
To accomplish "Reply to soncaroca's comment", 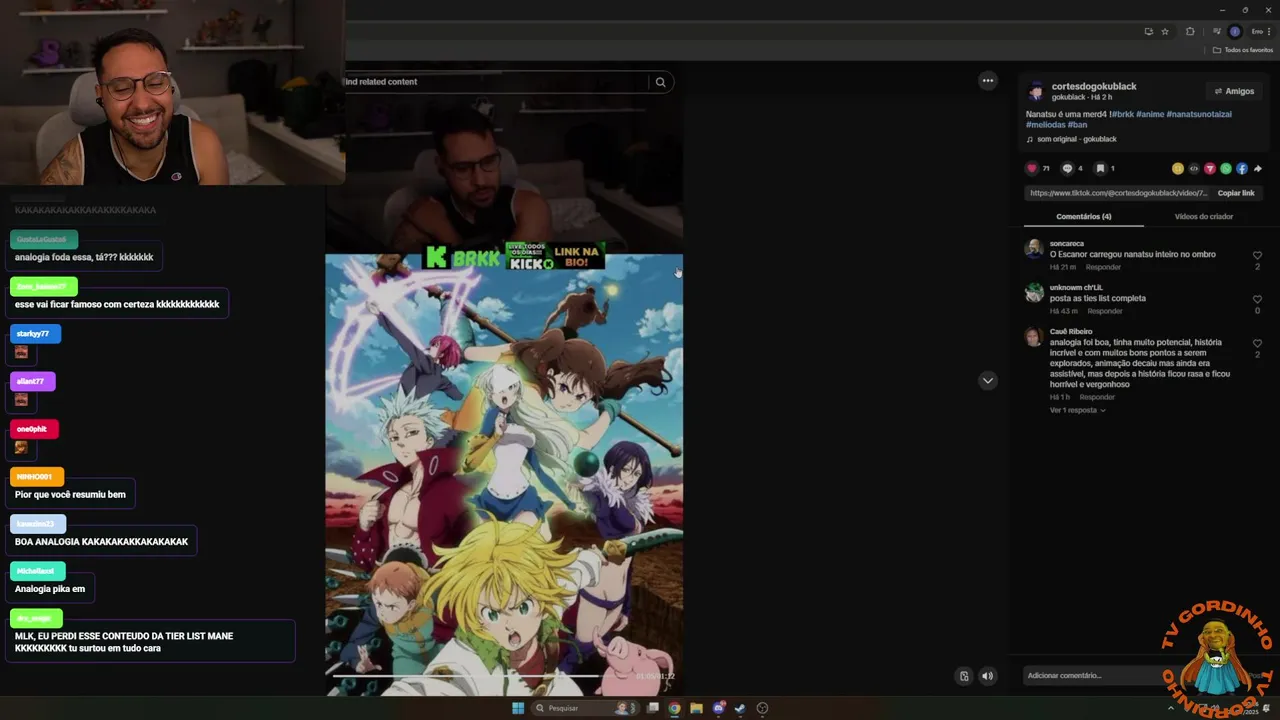I will click(1103, 267).
